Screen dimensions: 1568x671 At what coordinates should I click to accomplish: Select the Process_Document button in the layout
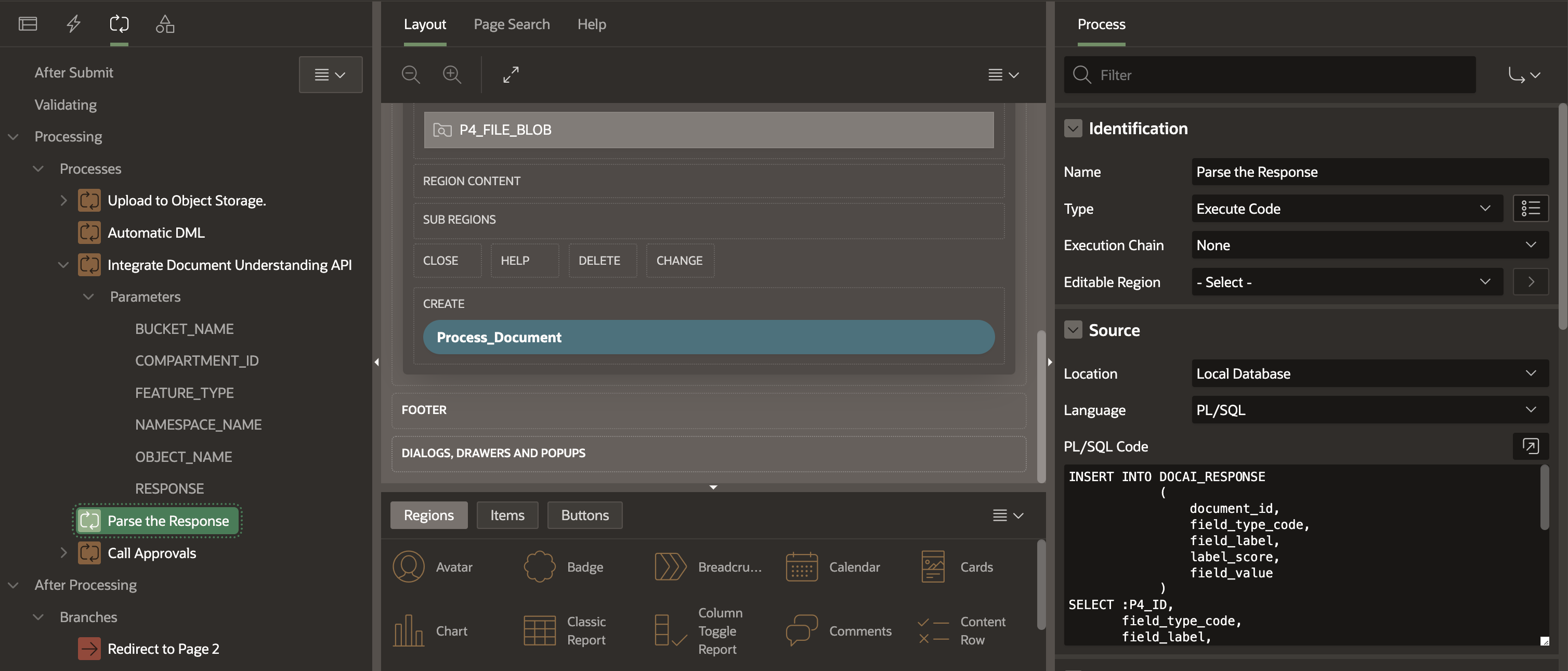pos(709,338)
